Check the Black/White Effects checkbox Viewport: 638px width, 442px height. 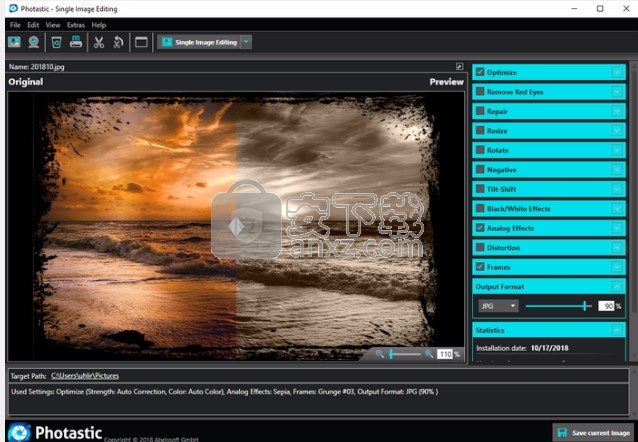480,208
